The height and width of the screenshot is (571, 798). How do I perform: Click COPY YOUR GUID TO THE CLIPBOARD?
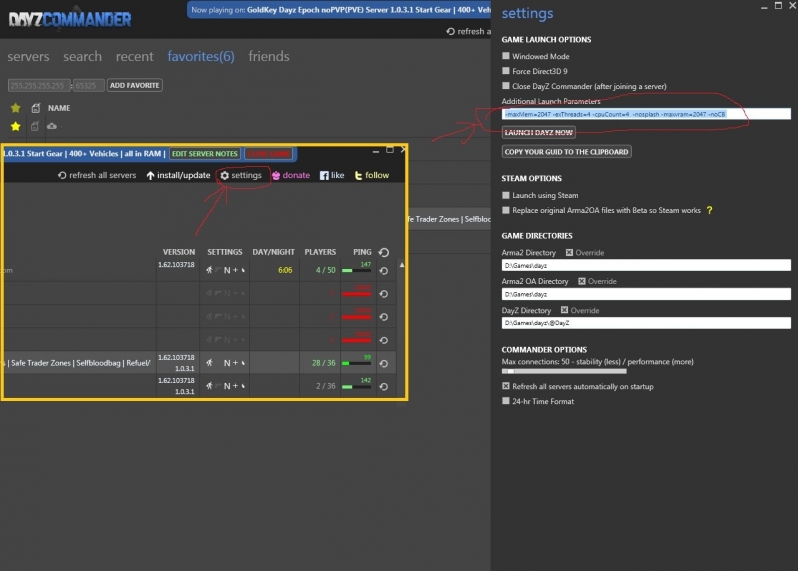tap(566, 152)
